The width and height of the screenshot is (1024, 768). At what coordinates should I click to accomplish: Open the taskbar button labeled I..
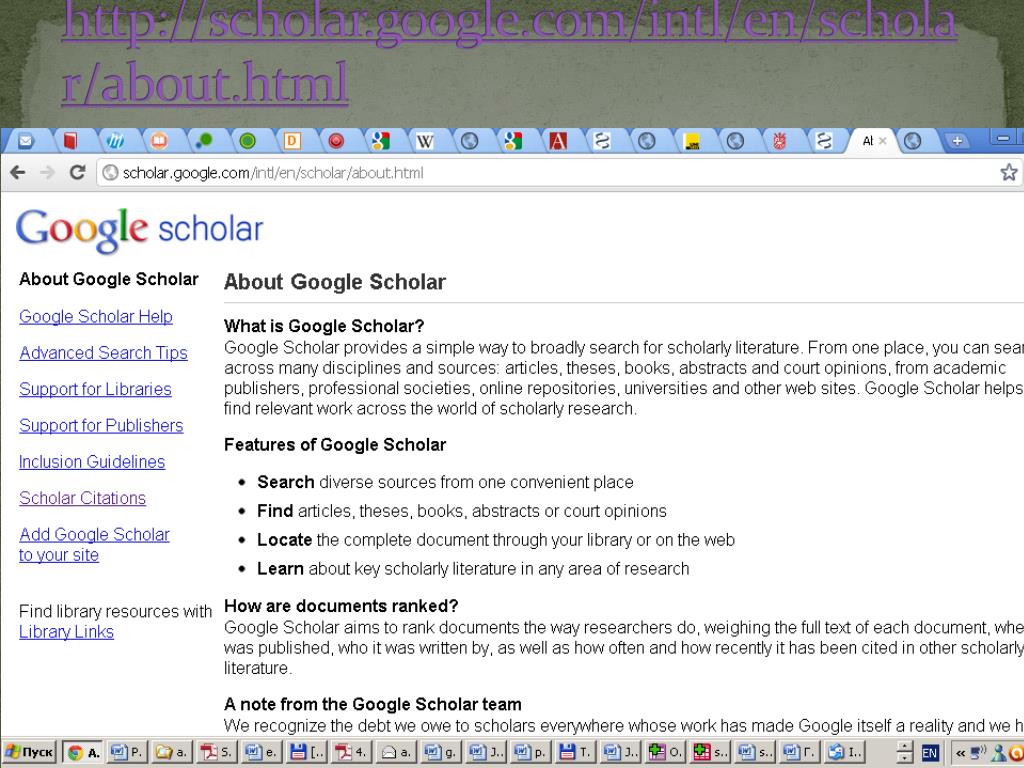click(844, 753)
